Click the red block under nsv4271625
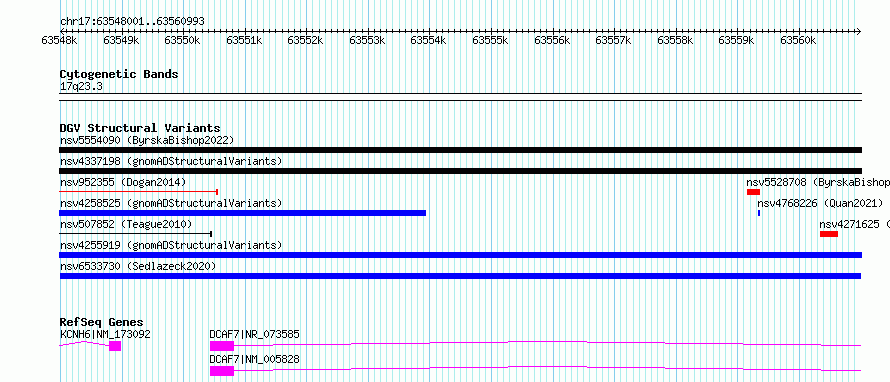Image resolution: width=890 pixels, height=382 pixels. [829, 234]
